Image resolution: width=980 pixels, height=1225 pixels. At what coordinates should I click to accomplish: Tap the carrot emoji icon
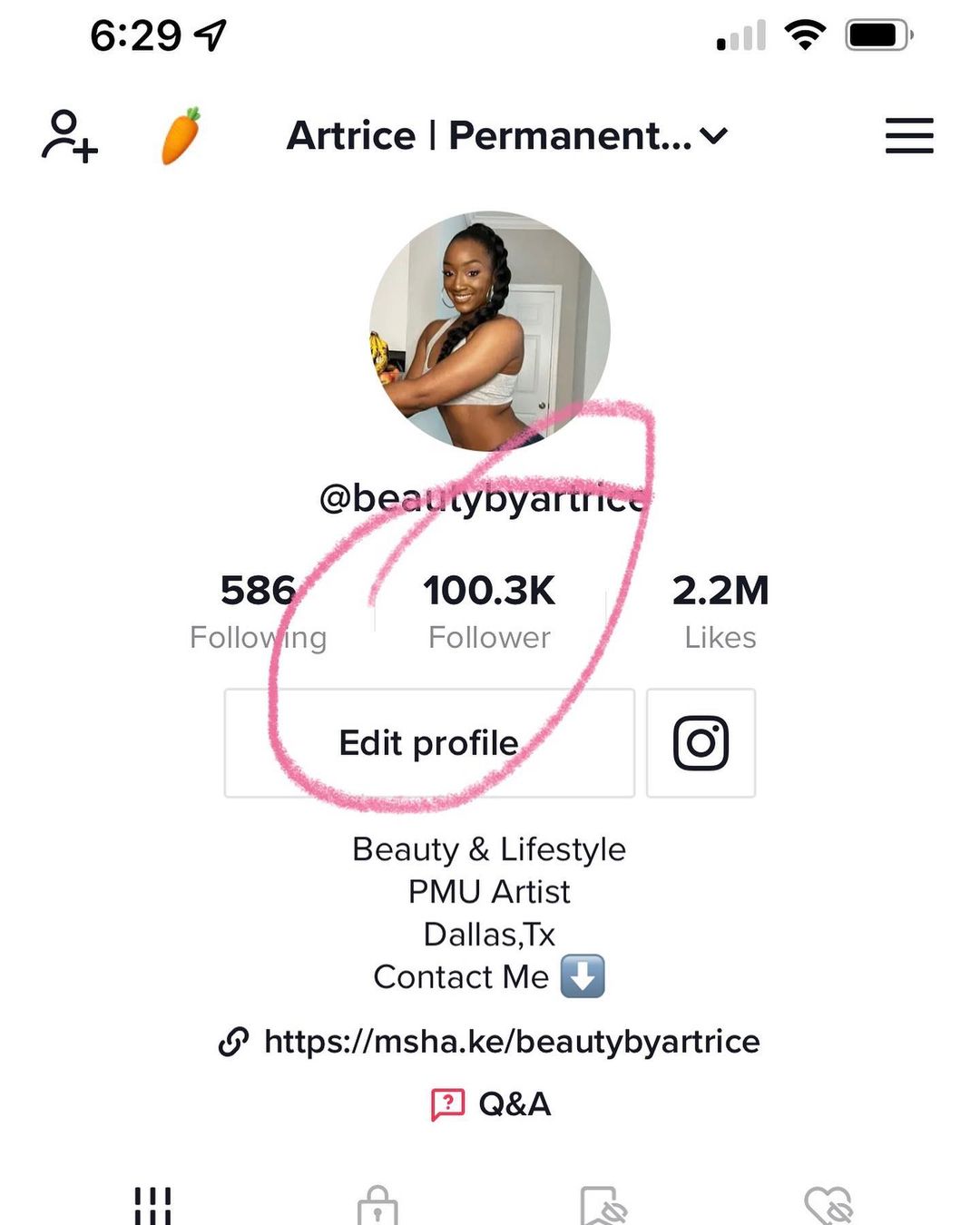tap(181, 136)
